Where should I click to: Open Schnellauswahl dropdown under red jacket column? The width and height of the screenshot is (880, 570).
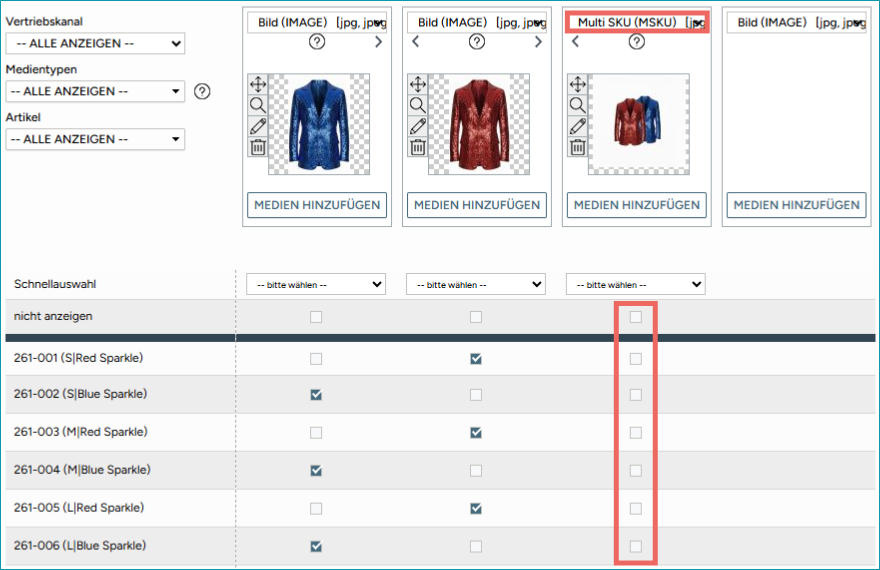point(476,284)
